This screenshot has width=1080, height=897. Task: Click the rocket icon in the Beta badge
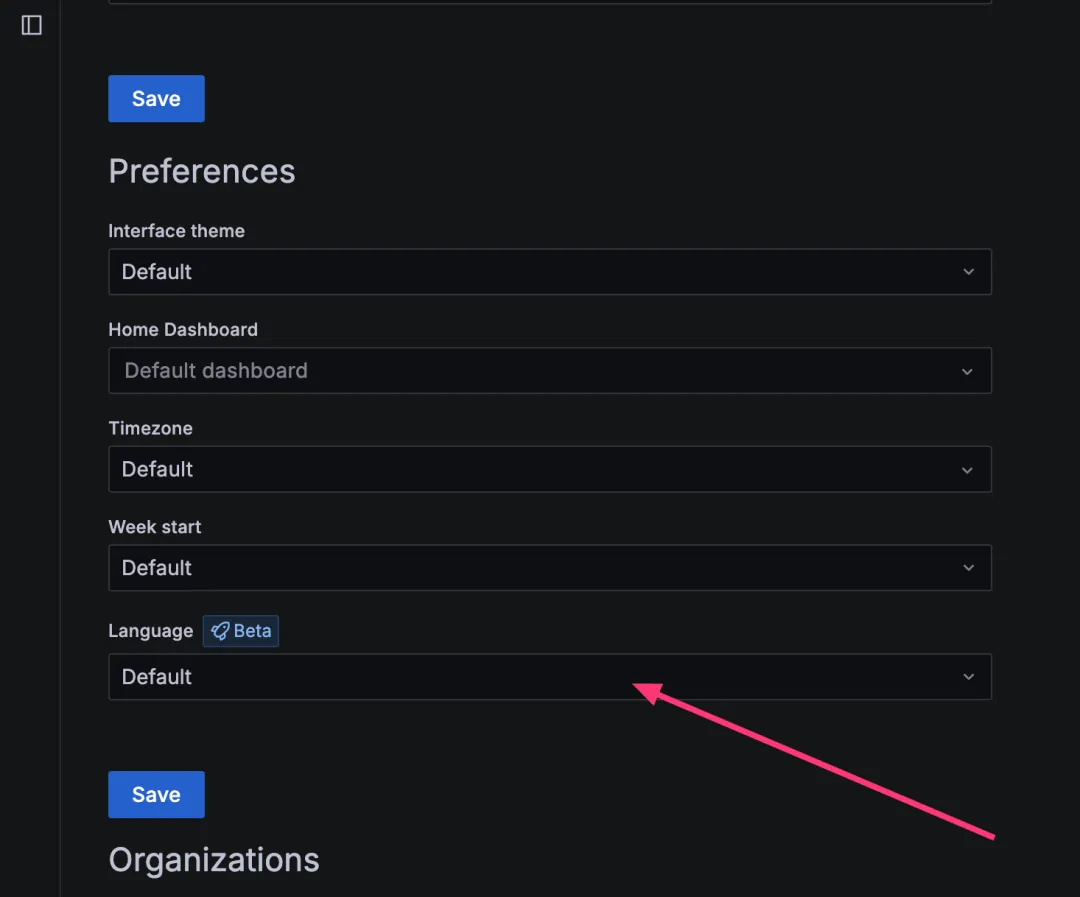point(220,631)
